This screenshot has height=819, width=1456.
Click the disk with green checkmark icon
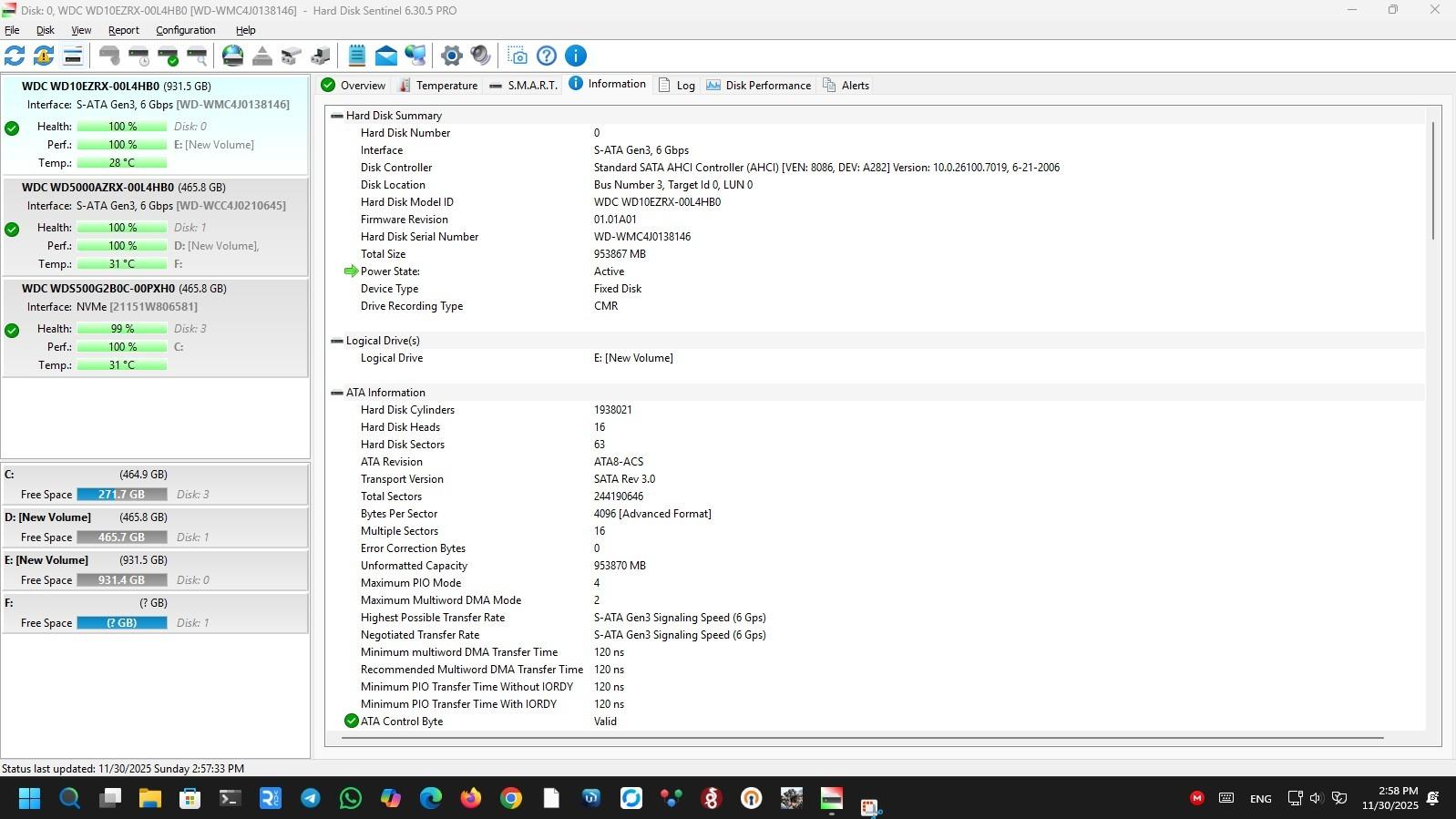click(168, 56)
